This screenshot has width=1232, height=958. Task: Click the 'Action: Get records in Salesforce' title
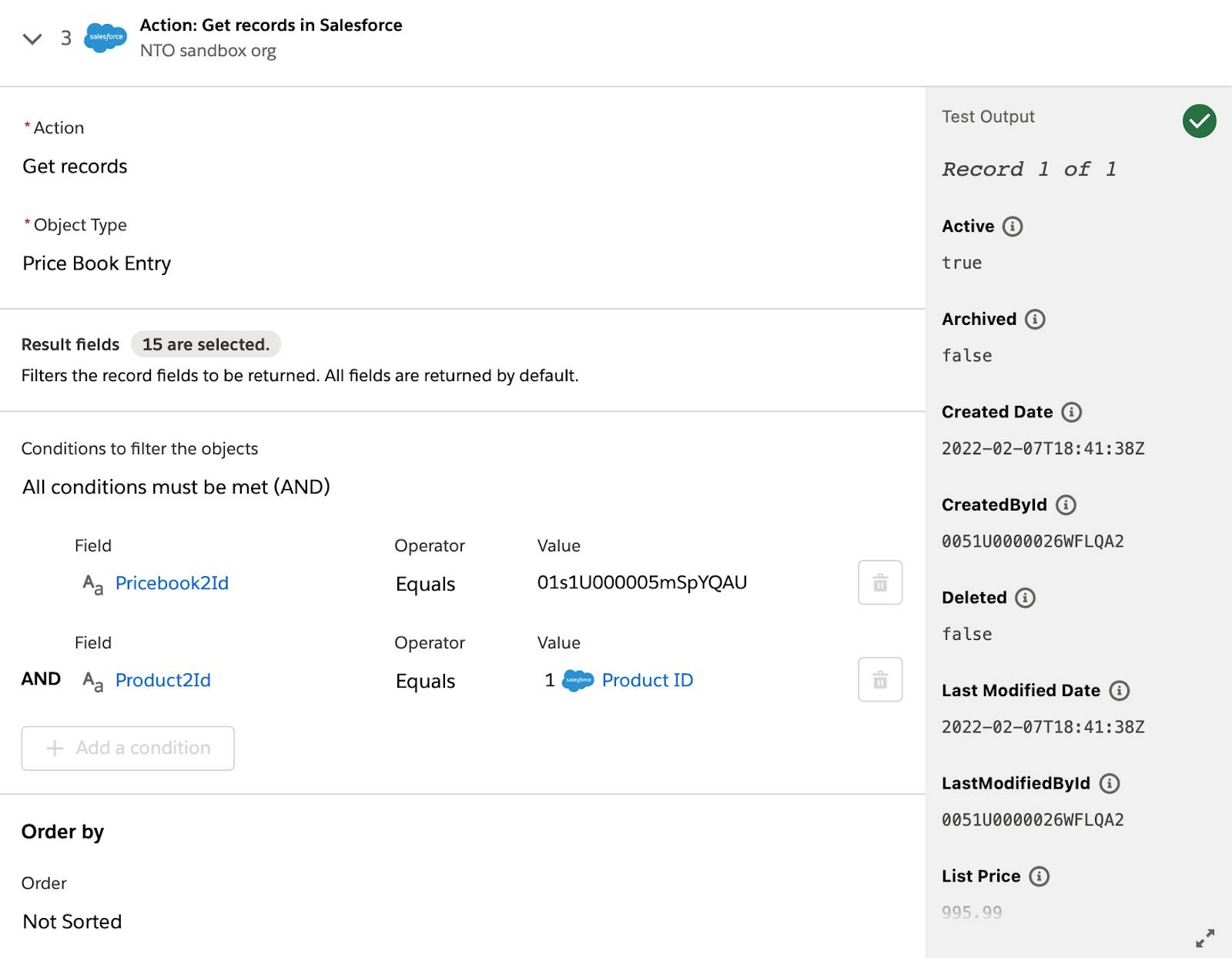[271, 25]
